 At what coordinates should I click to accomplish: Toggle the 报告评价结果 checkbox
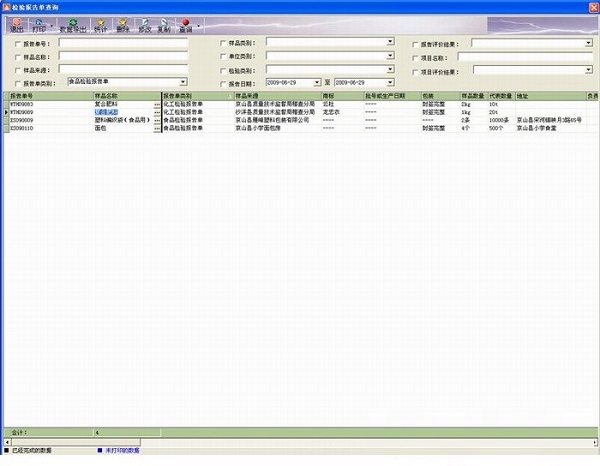pos(415,44)
